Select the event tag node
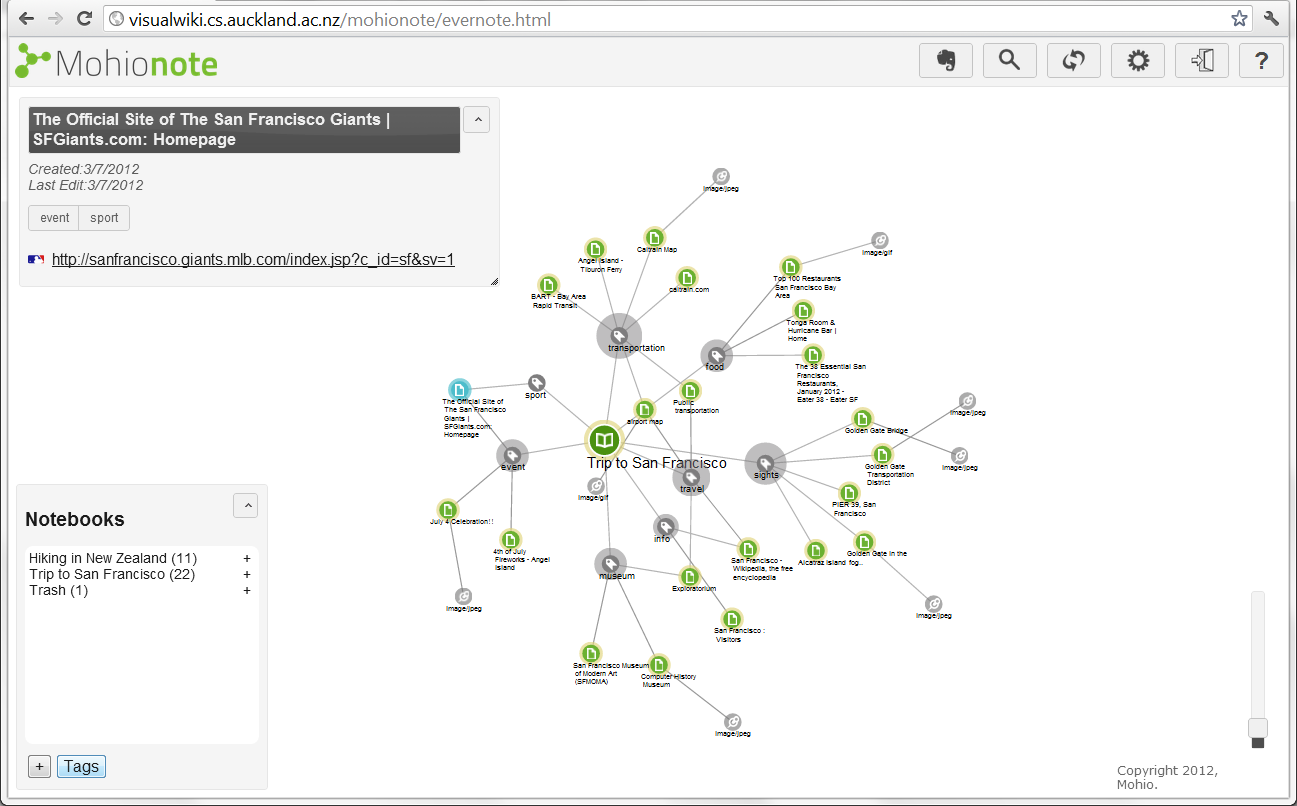The width and height of the screenshot is (1297, 806). pyautogui.click(x=512, y=455)
